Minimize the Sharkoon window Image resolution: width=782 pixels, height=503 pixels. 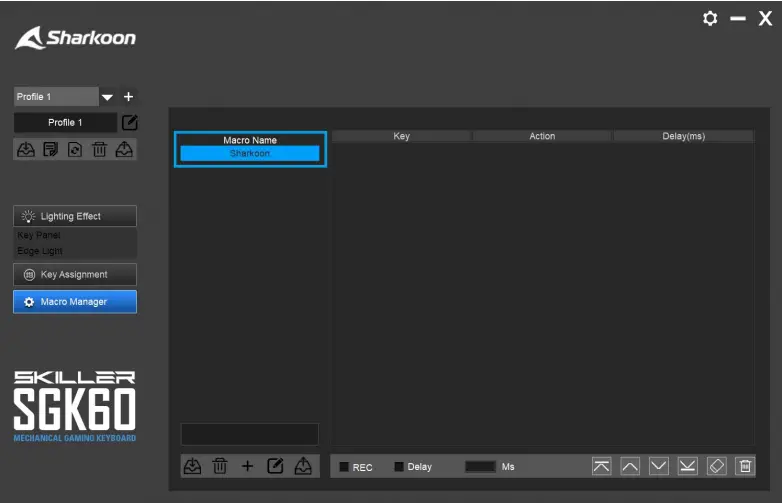[x=738, y=19]
